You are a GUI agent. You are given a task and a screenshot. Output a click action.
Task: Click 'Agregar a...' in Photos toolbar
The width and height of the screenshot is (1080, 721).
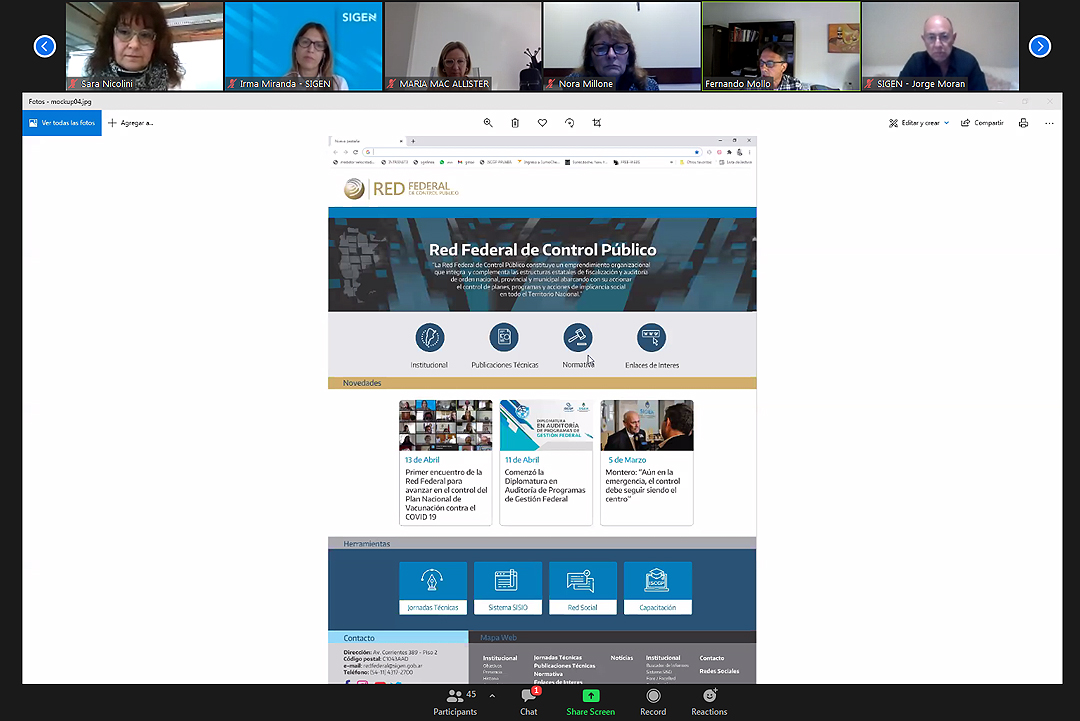(x=131, y=123)
